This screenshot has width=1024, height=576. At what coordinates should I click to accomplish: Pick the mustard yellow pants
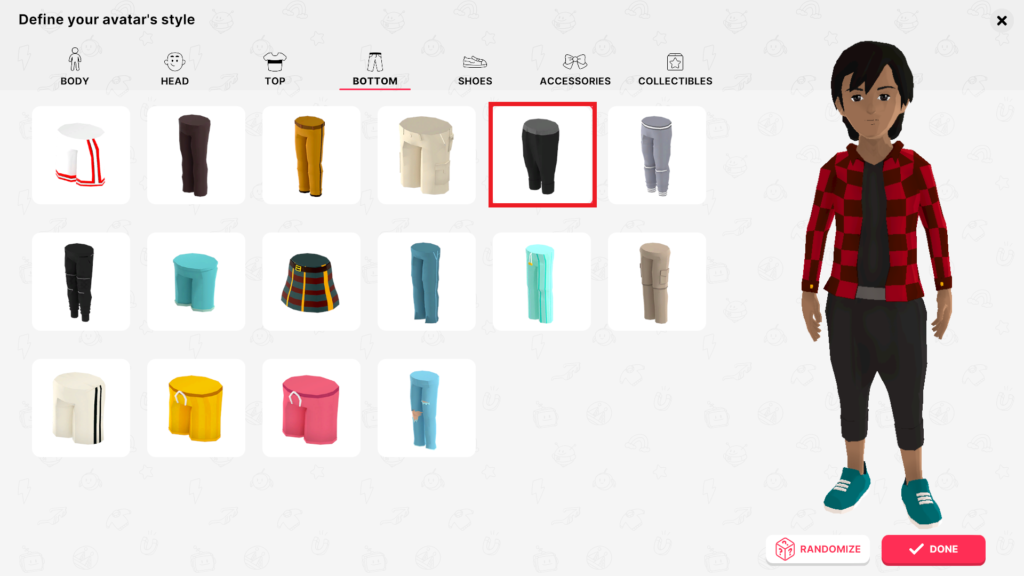[x=312, y=155]
